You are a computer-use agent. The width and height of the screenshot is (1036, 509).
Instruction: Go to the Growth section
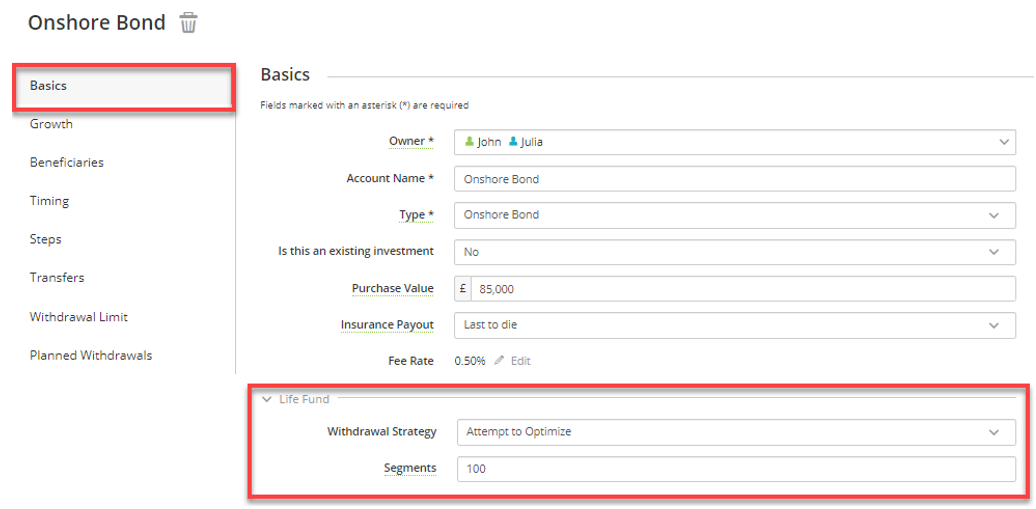point(52,124)
